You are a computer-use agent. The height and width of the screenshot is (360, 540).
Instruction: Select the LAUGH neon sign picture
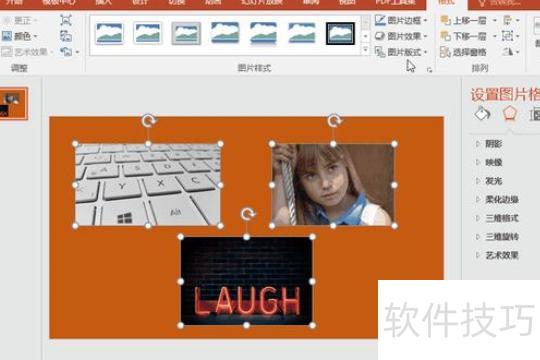point(246,281)
